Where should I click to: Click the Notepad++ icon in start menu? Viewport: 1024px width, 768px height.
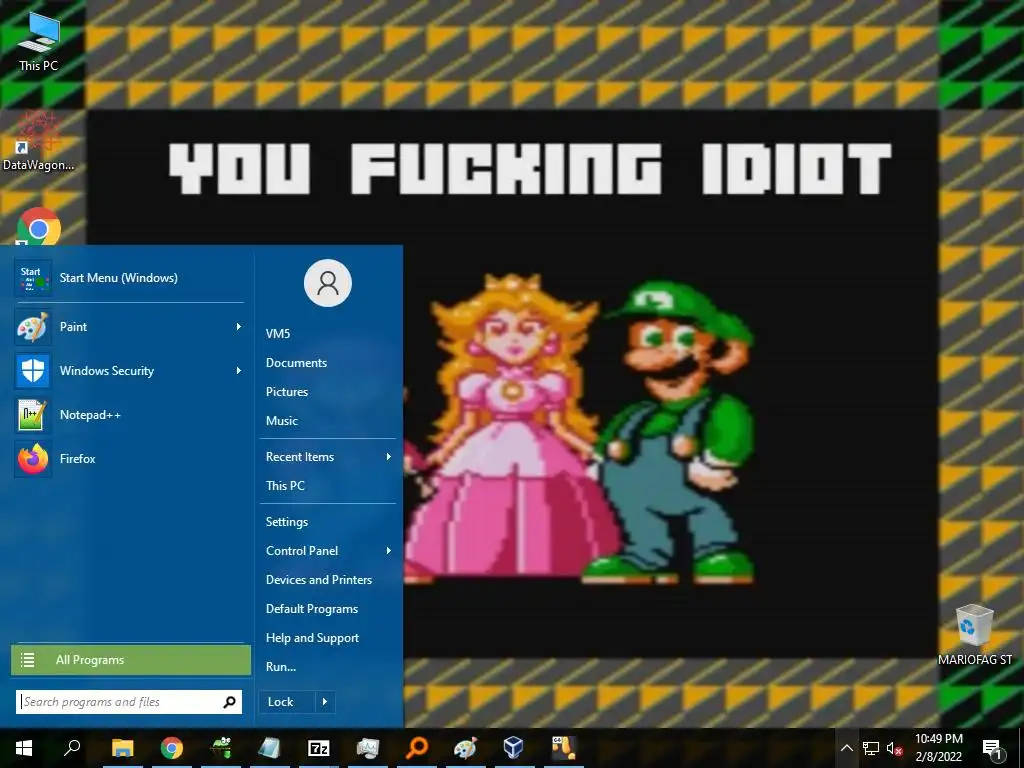(x=33, y=415)
